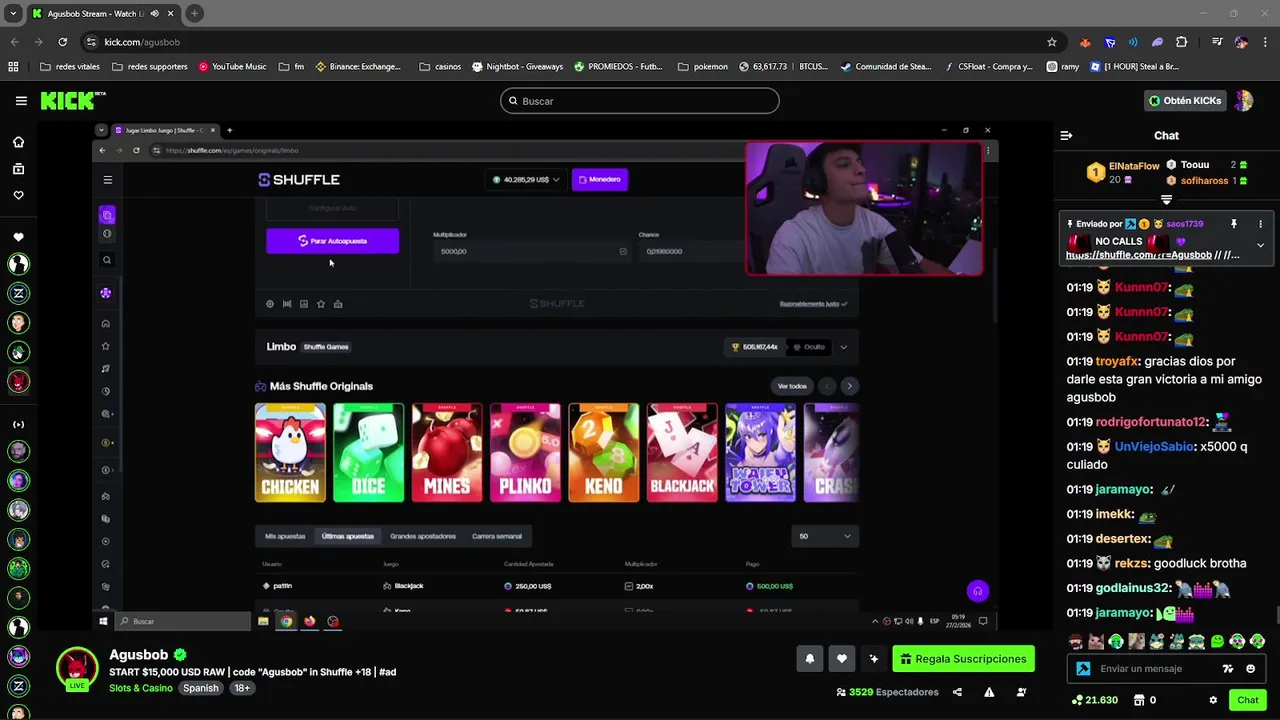Open the redes supporters bookmark folder
This screenshot has width=1280, height=720.
tap(150, 67)
